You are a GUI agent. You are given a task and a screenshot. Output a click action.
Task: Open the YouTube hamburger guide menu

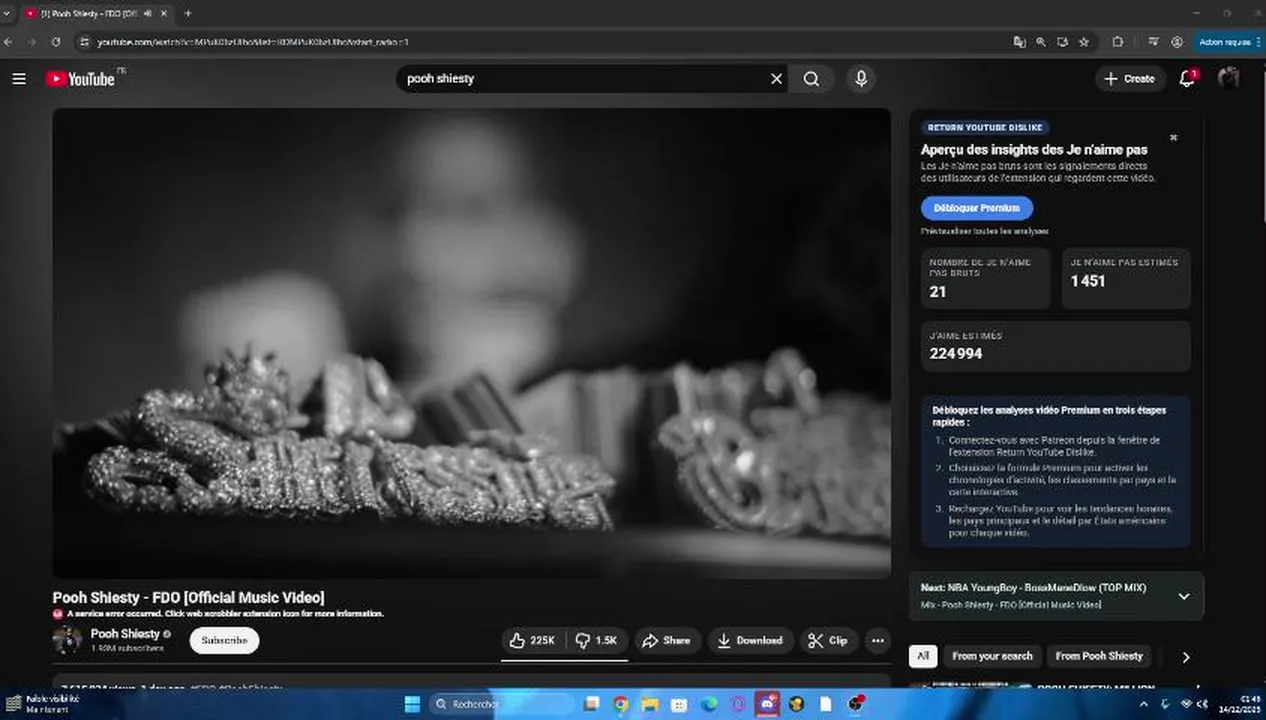(19, 79)
